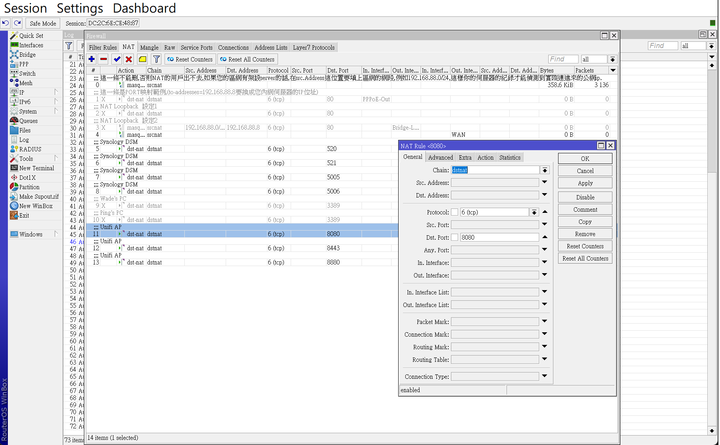This screenshot has height=445, width=720.
Task: Collapse the Protocol field arrow
Action: click(x=545, y=212)
